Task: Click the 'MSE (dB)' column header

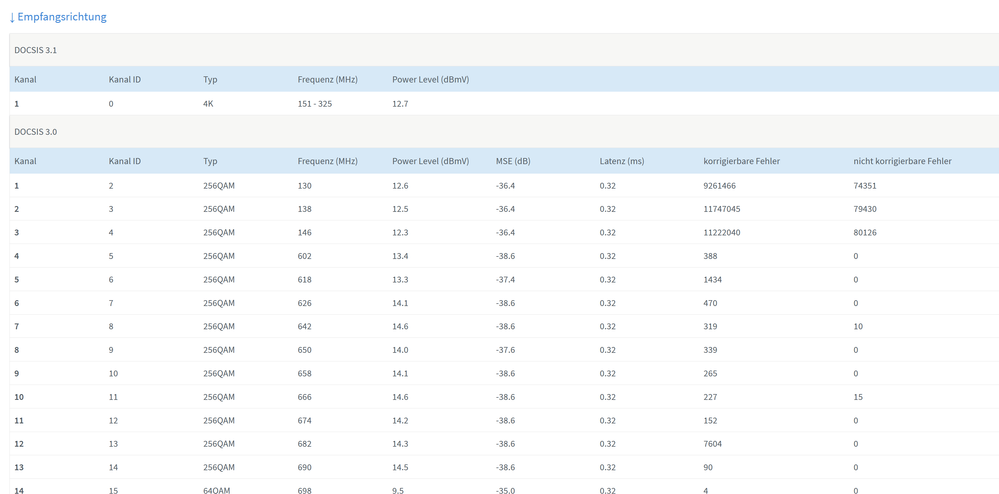Action: click(513, 161)
